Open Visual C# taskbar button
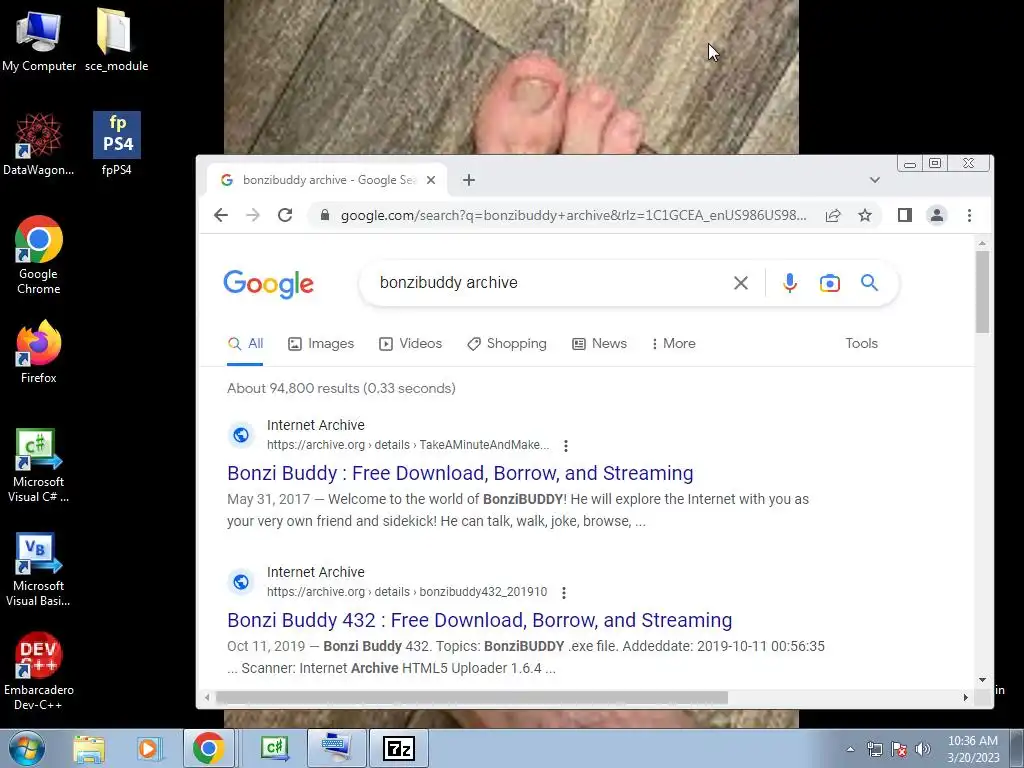This screenshot has width=1024, height=768. [274, 748]
